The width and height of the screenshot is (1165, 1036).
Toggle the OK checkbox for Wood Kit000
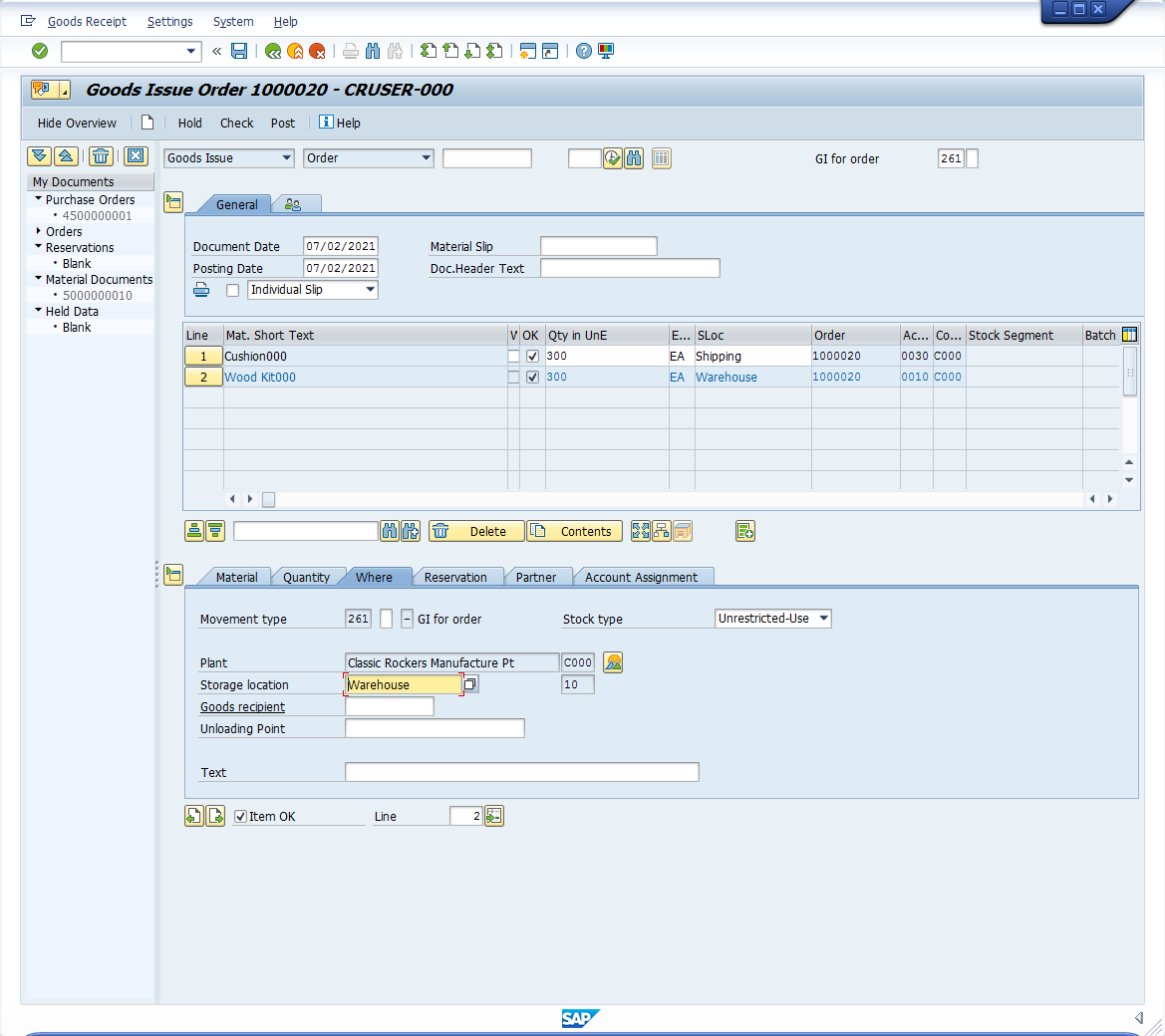click(x=533, y=378)
